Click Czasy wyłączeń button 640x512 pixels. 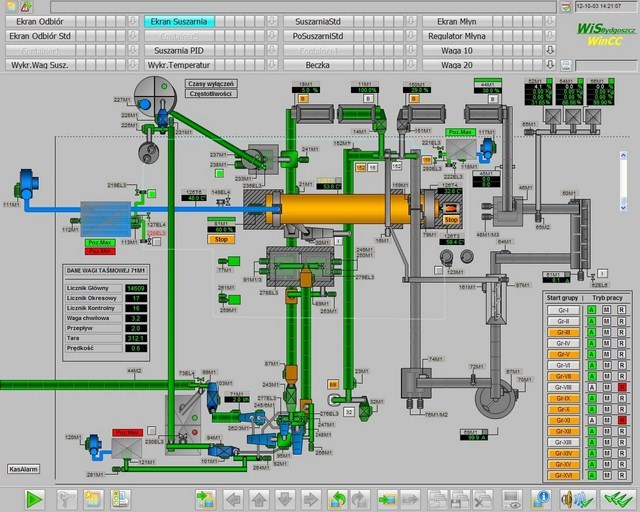[x=211, y=84]
